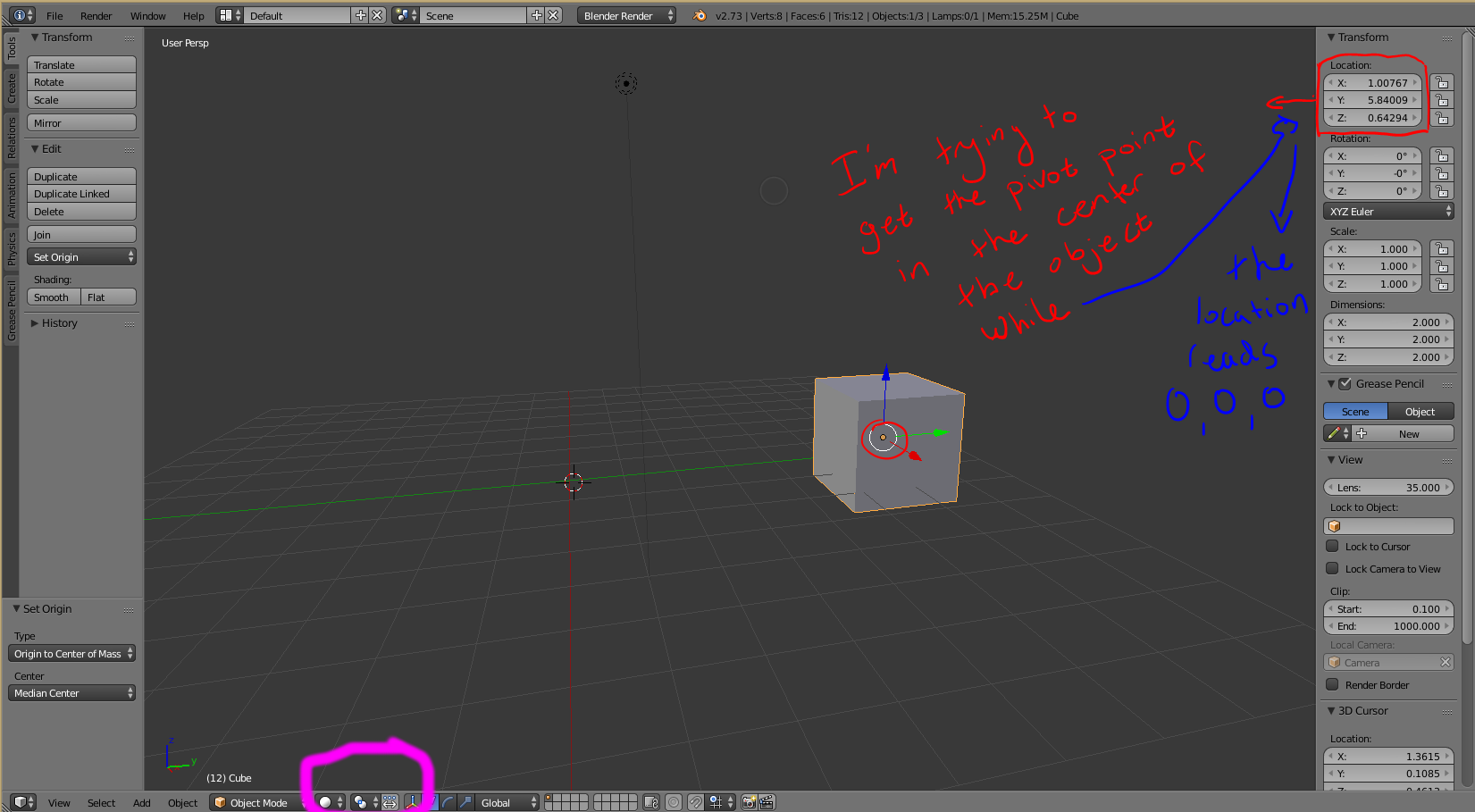Click the Lock to Object cube field
This screenshot has width=1475, height=812.
[x=1388, y=526]
